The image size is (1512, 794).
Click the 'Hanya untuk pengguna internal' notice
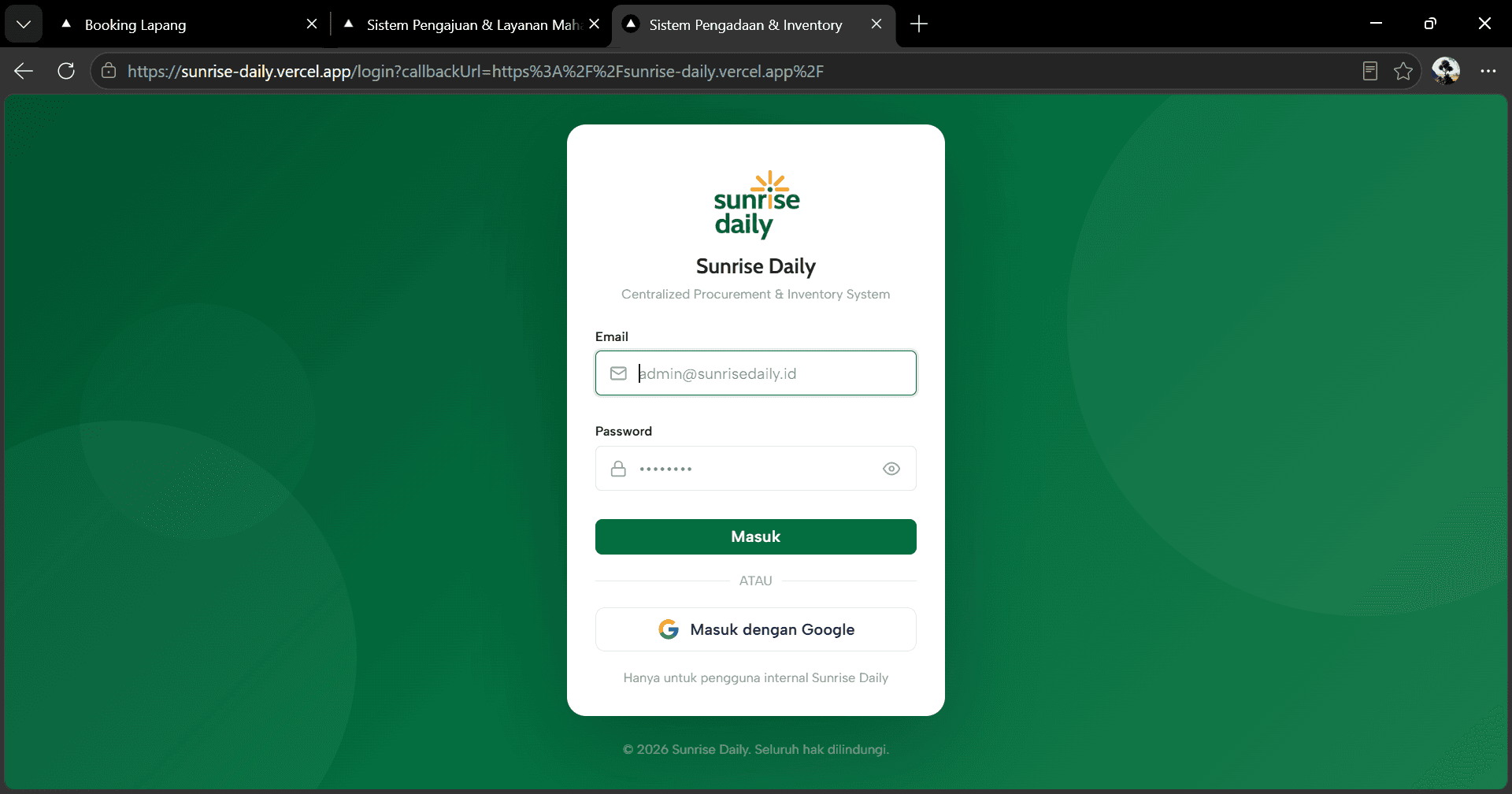point(756,677)
